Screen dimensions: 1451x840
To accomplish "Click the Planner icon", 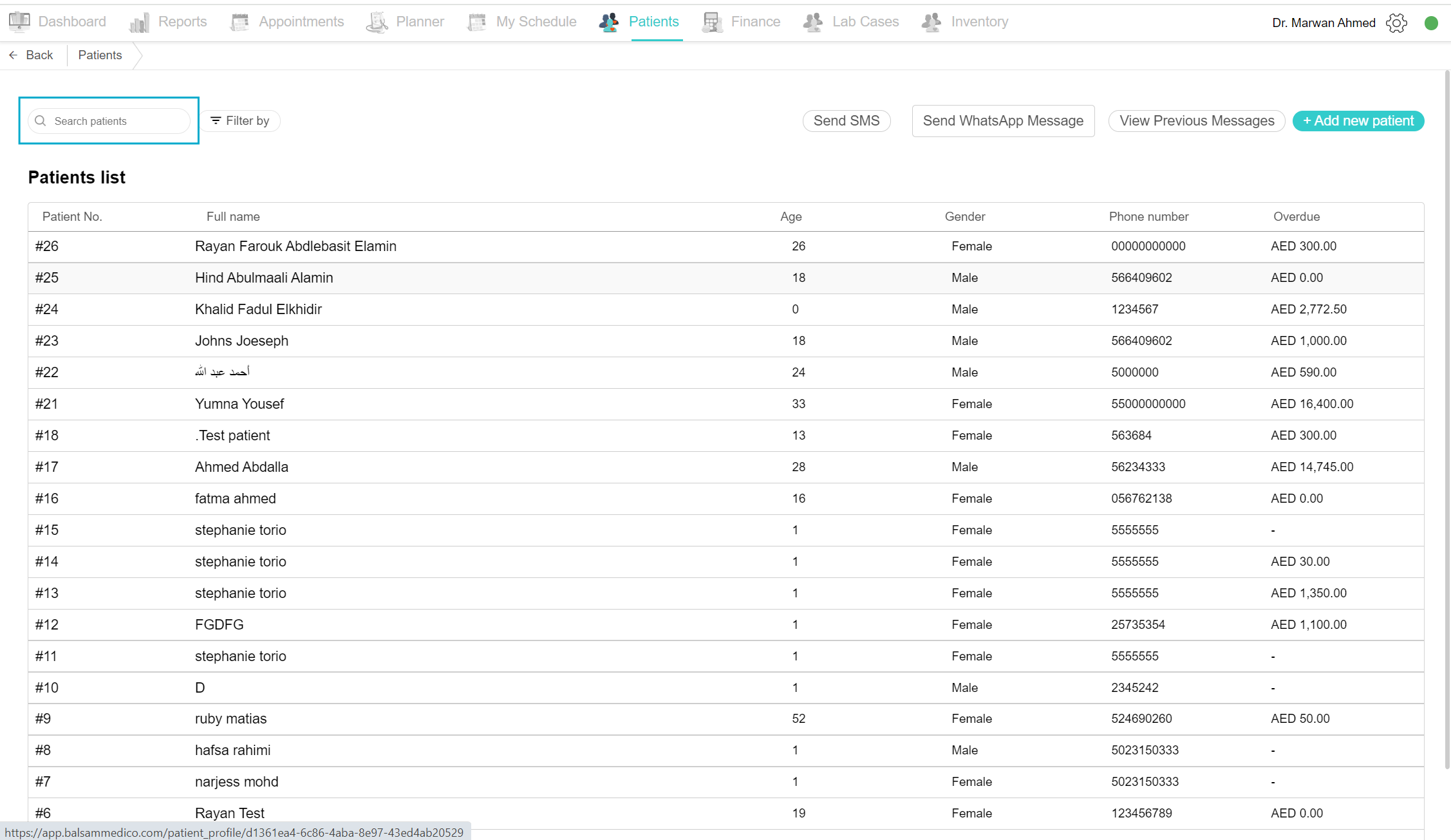I will (x=377, y=22).
